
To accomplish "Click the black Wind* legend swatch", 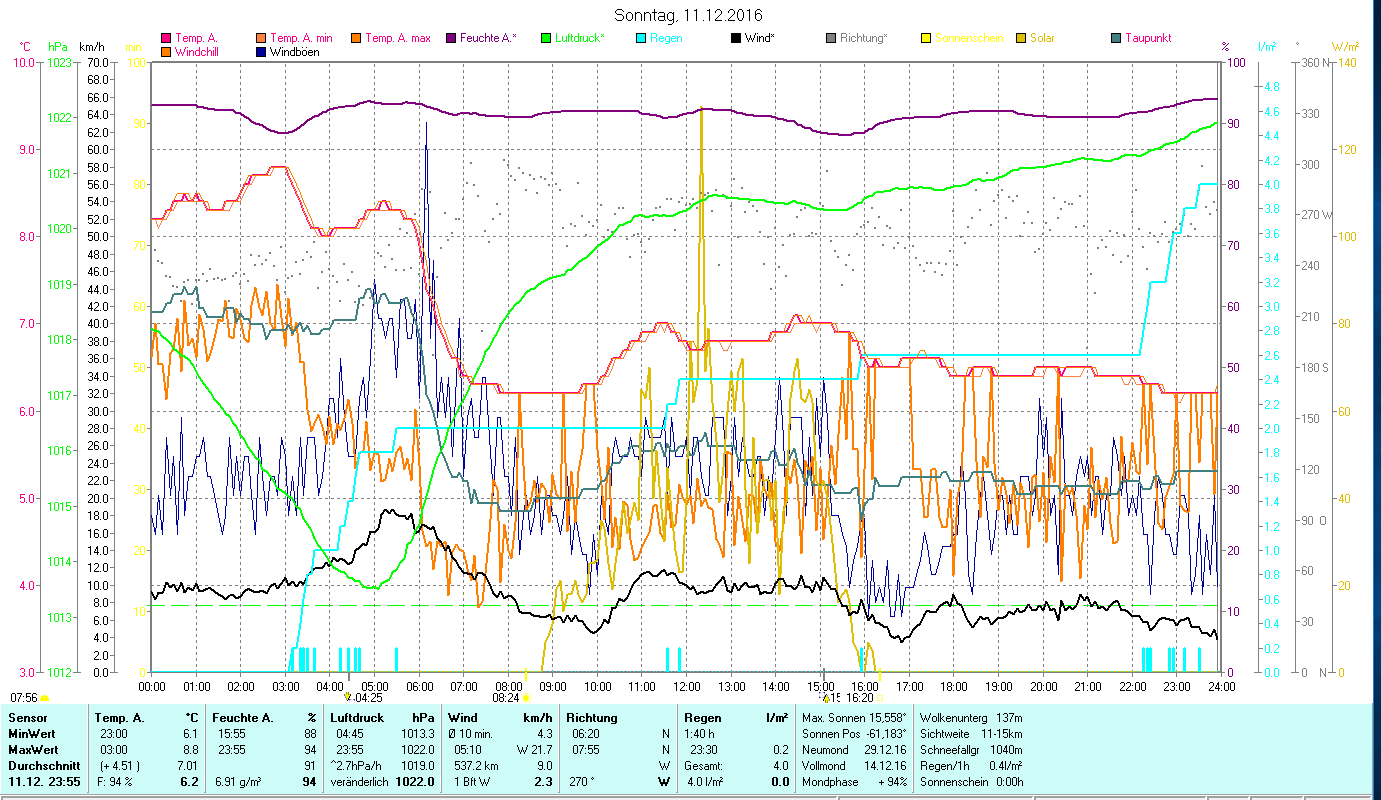I will [x=736, y=39].
